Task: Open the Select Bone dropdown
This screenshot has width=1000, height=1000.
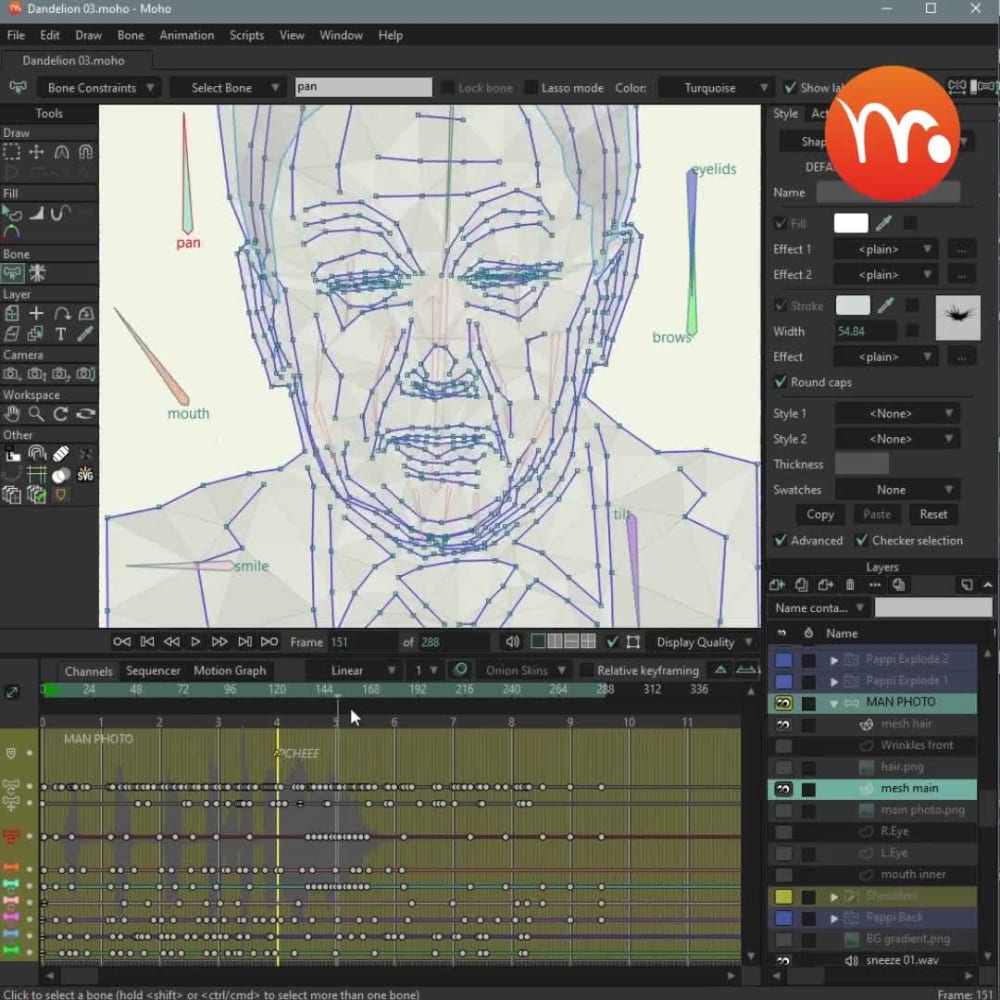Action: pos(229,87)
